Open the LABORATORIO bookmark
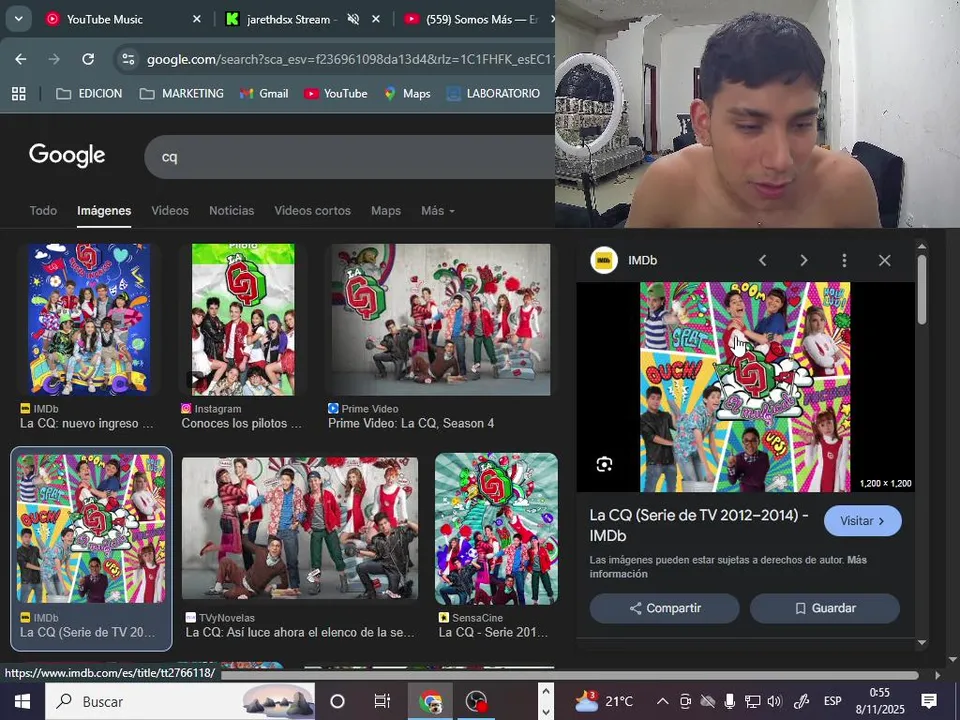The image size is (960, 720). coord(493,94)
